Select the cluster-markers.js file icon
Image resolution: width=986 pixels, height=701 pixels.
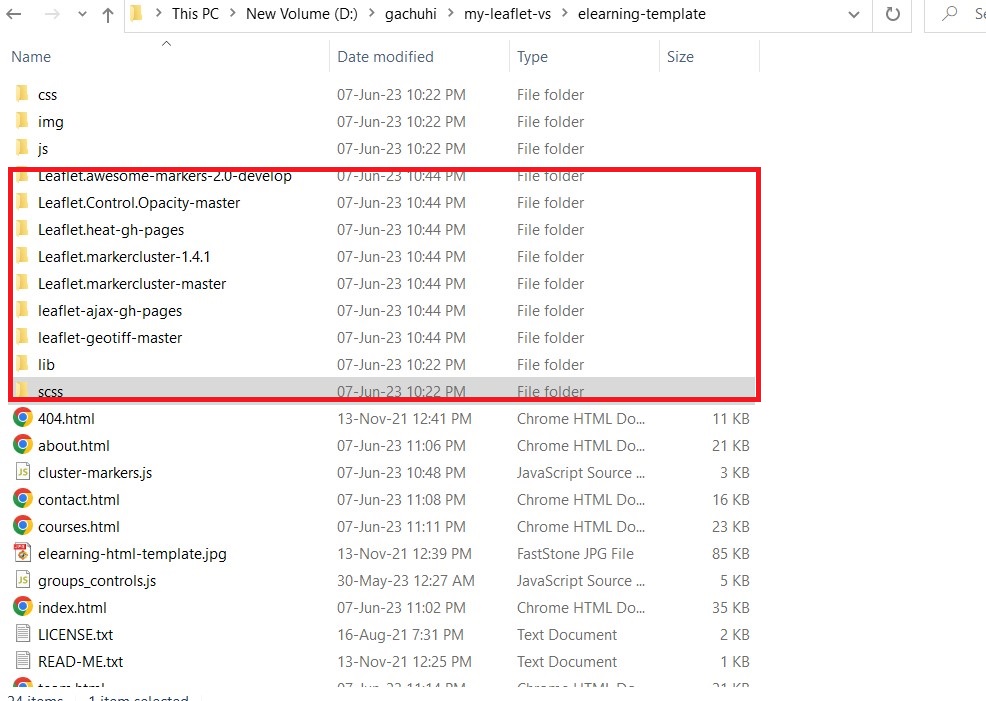23,472
